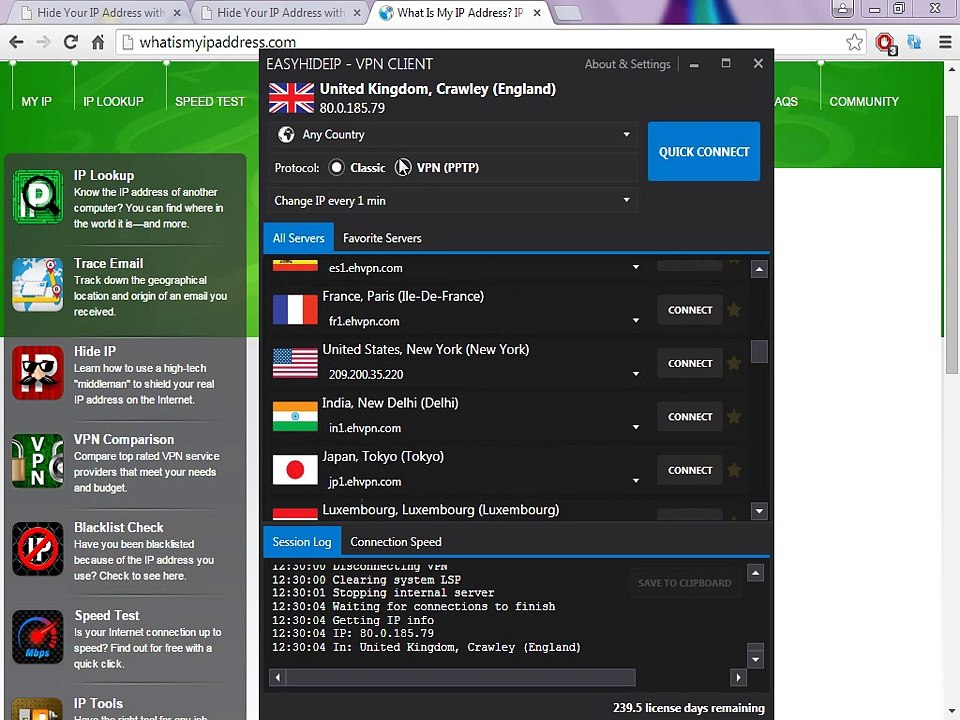
Task: Expand the jp1.ehvpn.com server dropdown
Action: pos(636,481)
